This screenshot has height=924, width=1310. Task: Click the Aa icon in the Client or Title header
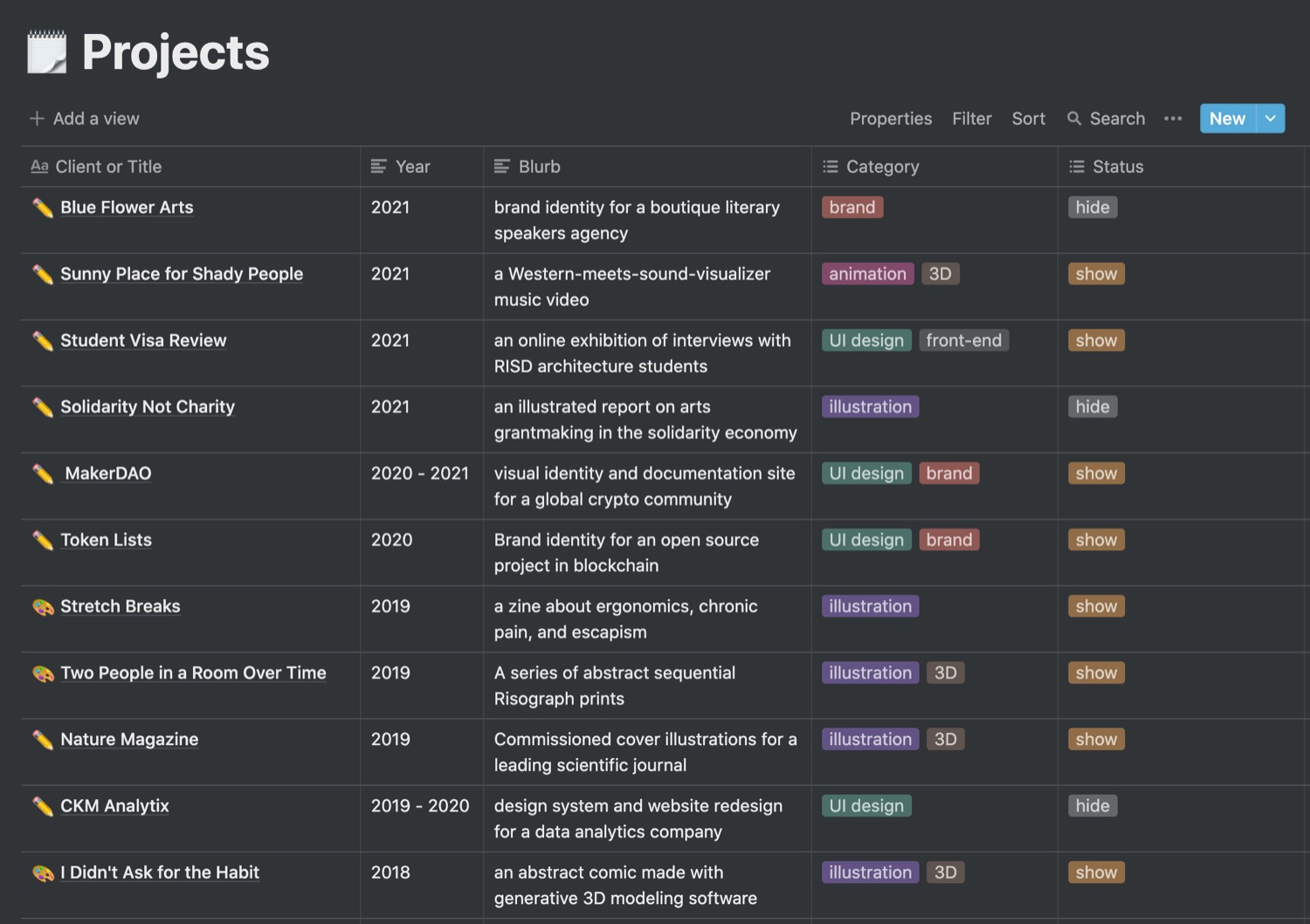[x=39, y=166]
